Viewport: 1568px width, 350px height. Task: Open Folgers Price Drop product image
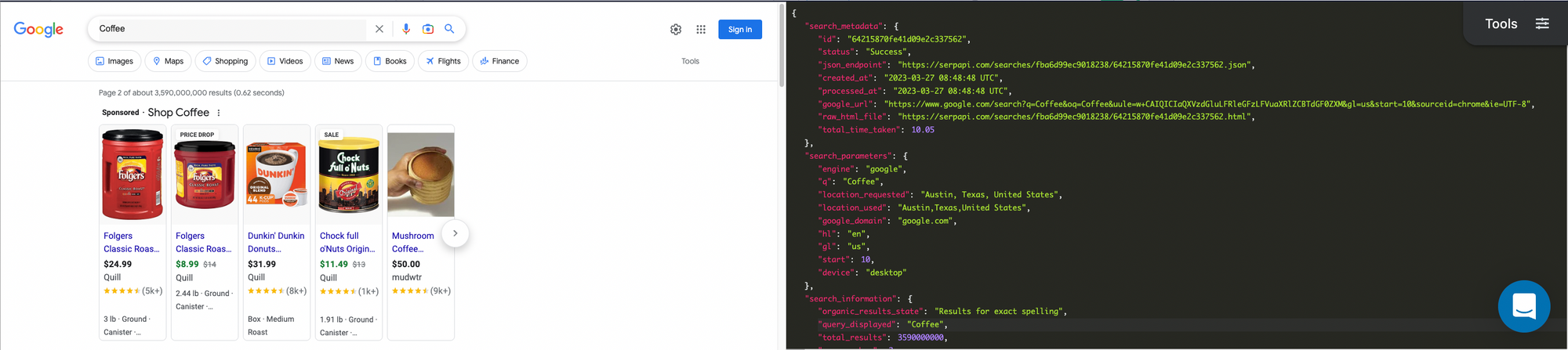(x=205, y=174)
